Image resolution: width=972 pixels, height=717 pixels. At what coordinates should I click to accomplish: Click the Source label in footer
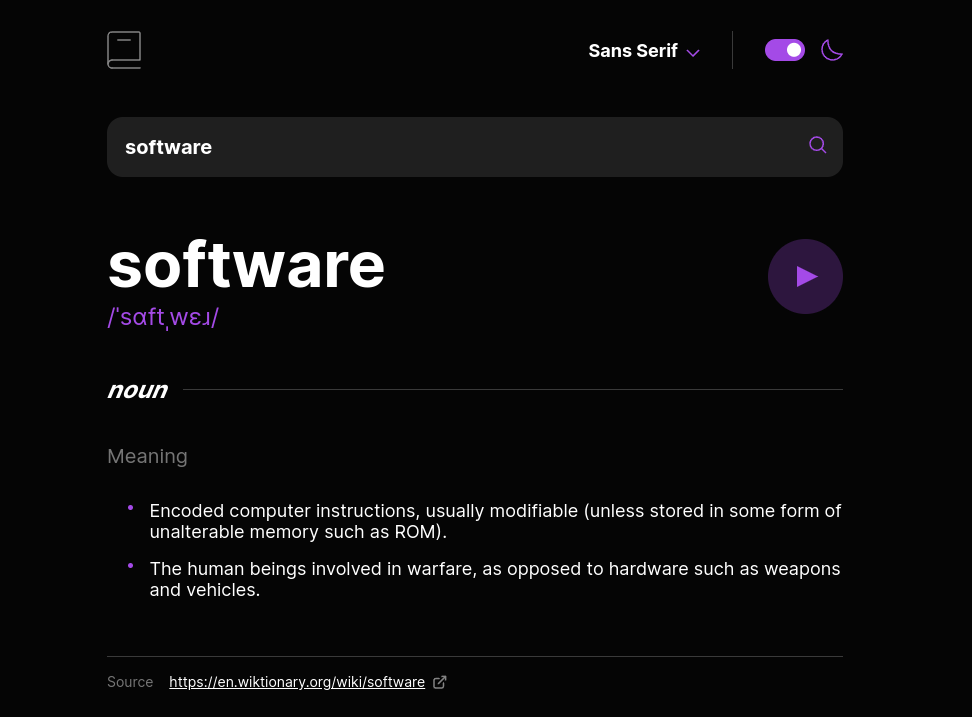[x=130, y=682]
